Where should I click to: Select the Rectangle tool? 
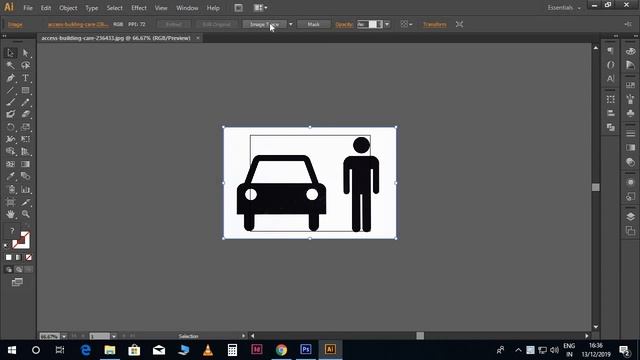(x=25, y=90)
